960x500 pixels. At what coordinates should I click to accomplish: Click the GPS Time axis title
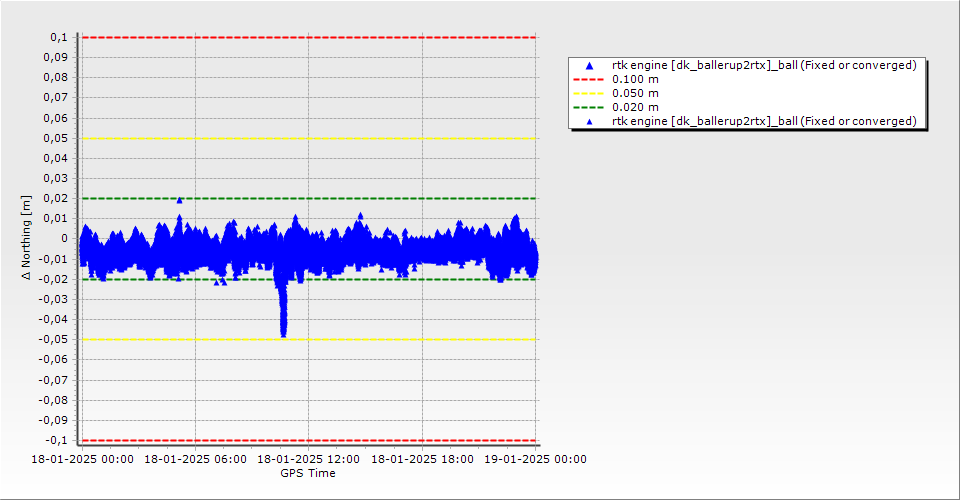pyautogui.click(x=308, y=473)
